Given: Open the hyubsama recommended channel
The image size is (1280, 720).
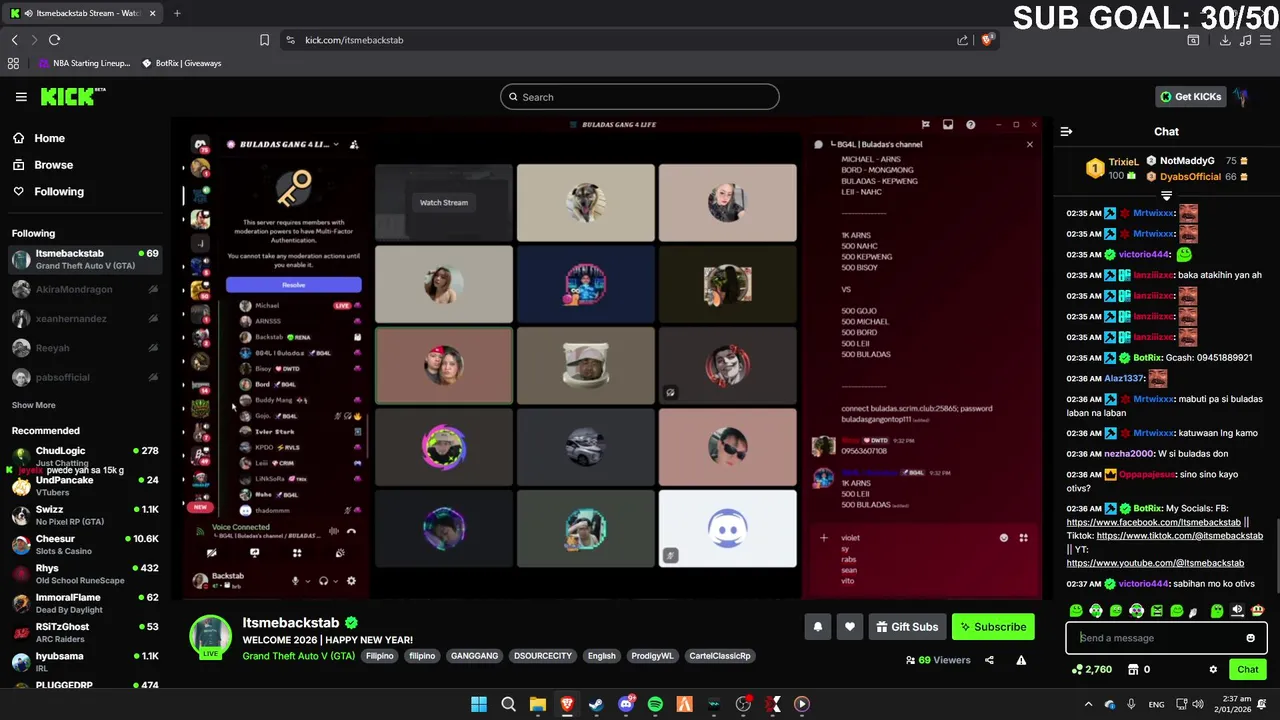Looking at the screenshot, I should (85, 661).
